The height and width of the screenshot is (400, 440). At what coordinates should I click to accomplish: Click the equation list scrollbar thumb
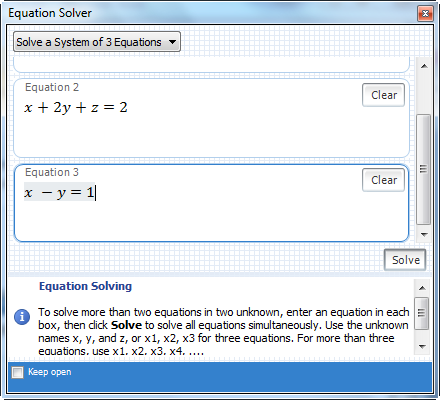[x=424, y=170]
